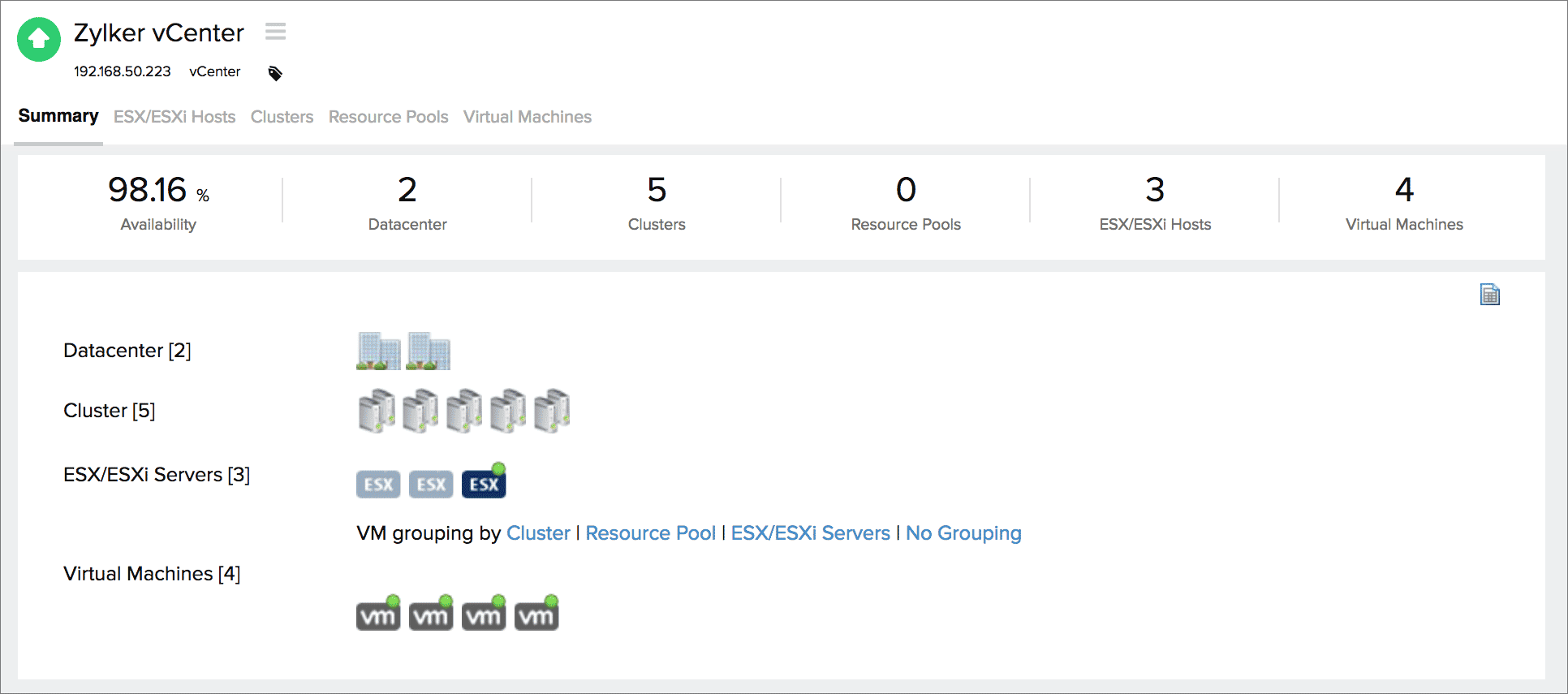Click the Resource Pools count of 0
The height and width of the screenshot is (694, 1568).
[x=906, y=191]
